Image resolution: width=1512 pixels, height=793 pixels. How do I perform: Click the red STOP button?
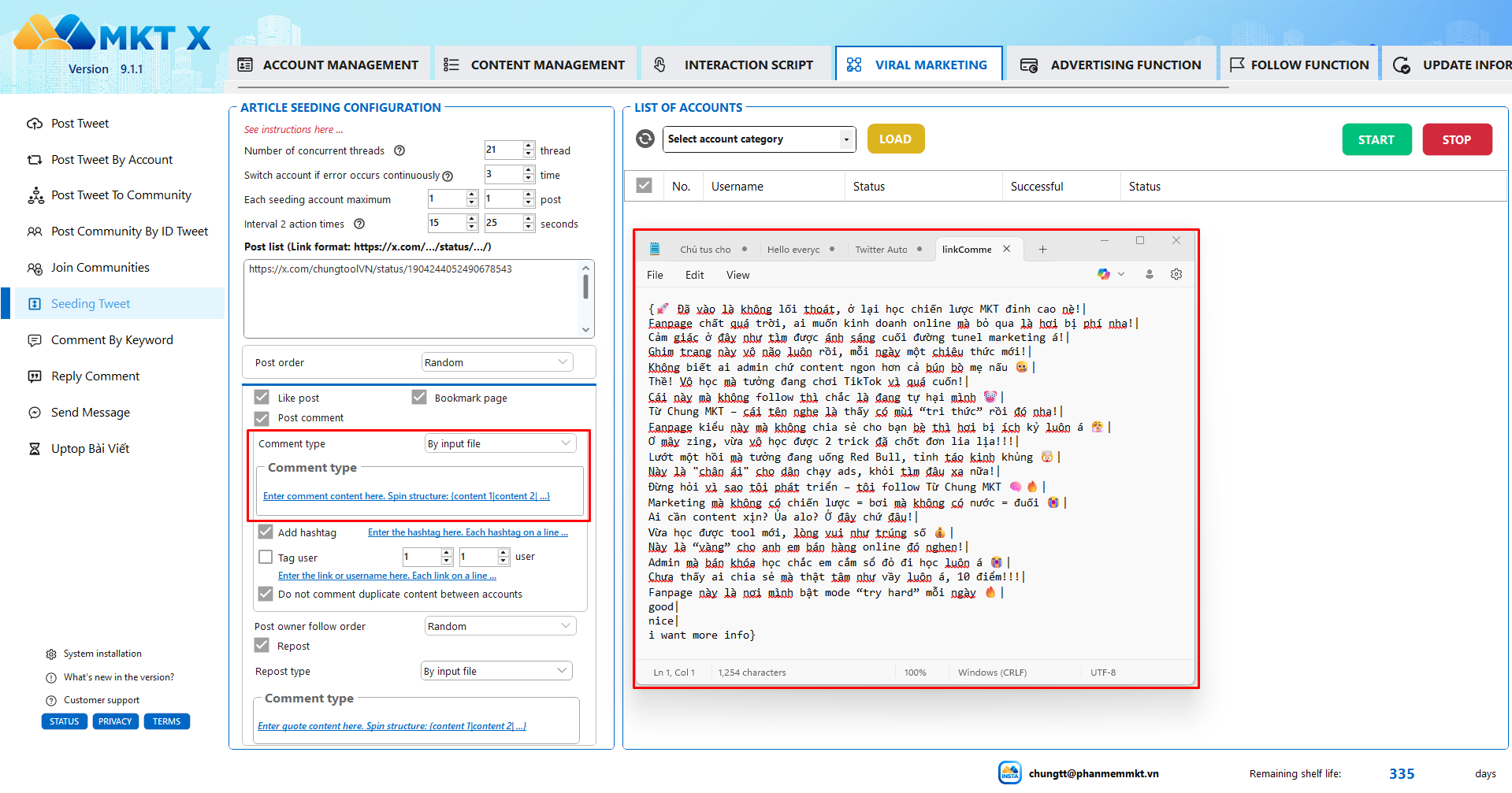(1457, 139)
